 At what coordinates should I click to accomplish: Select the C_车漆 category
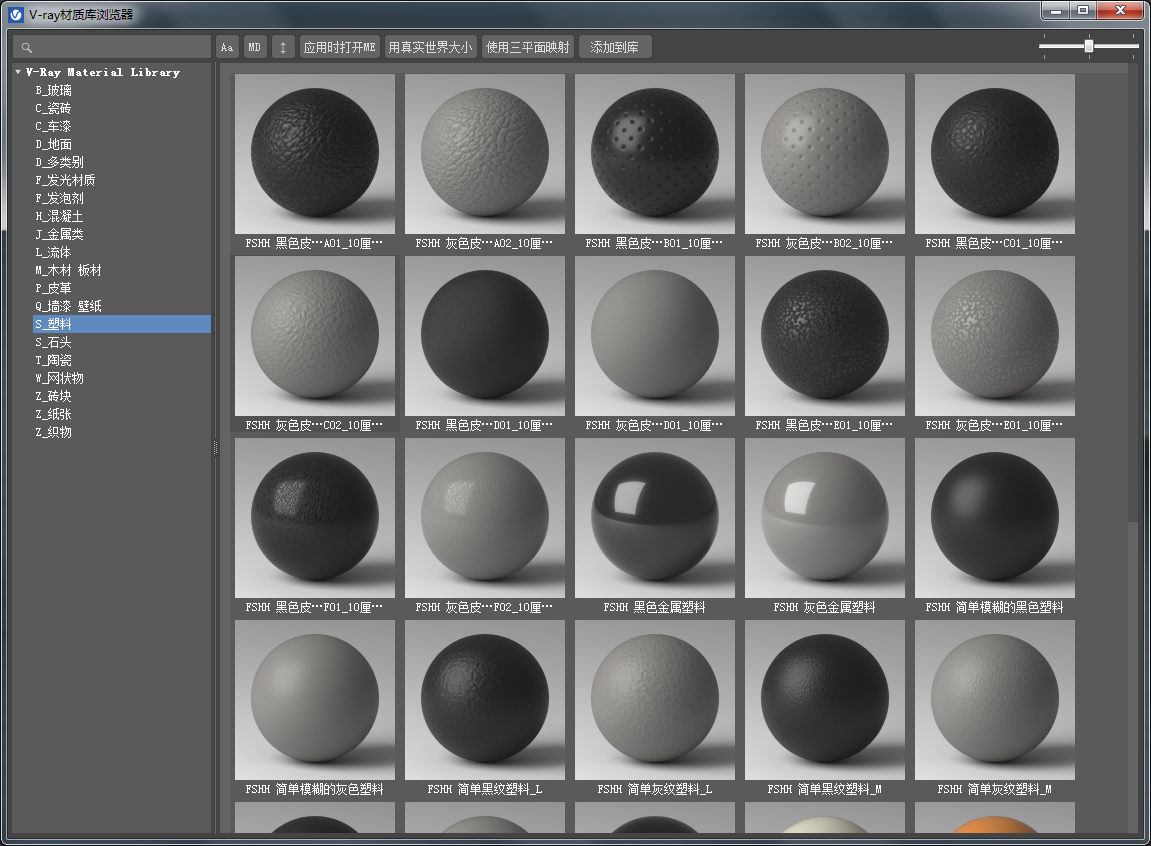tap(54, 126)
